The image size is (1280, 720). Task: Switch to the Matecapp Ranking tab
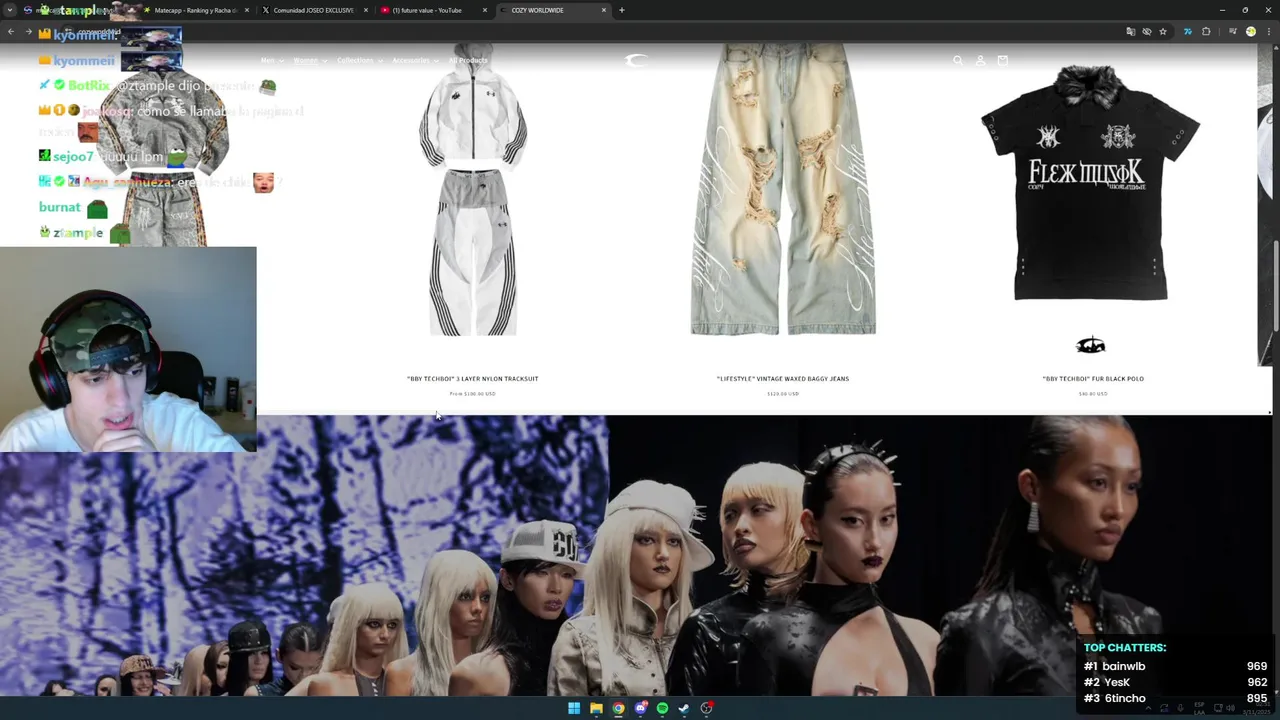195,10
